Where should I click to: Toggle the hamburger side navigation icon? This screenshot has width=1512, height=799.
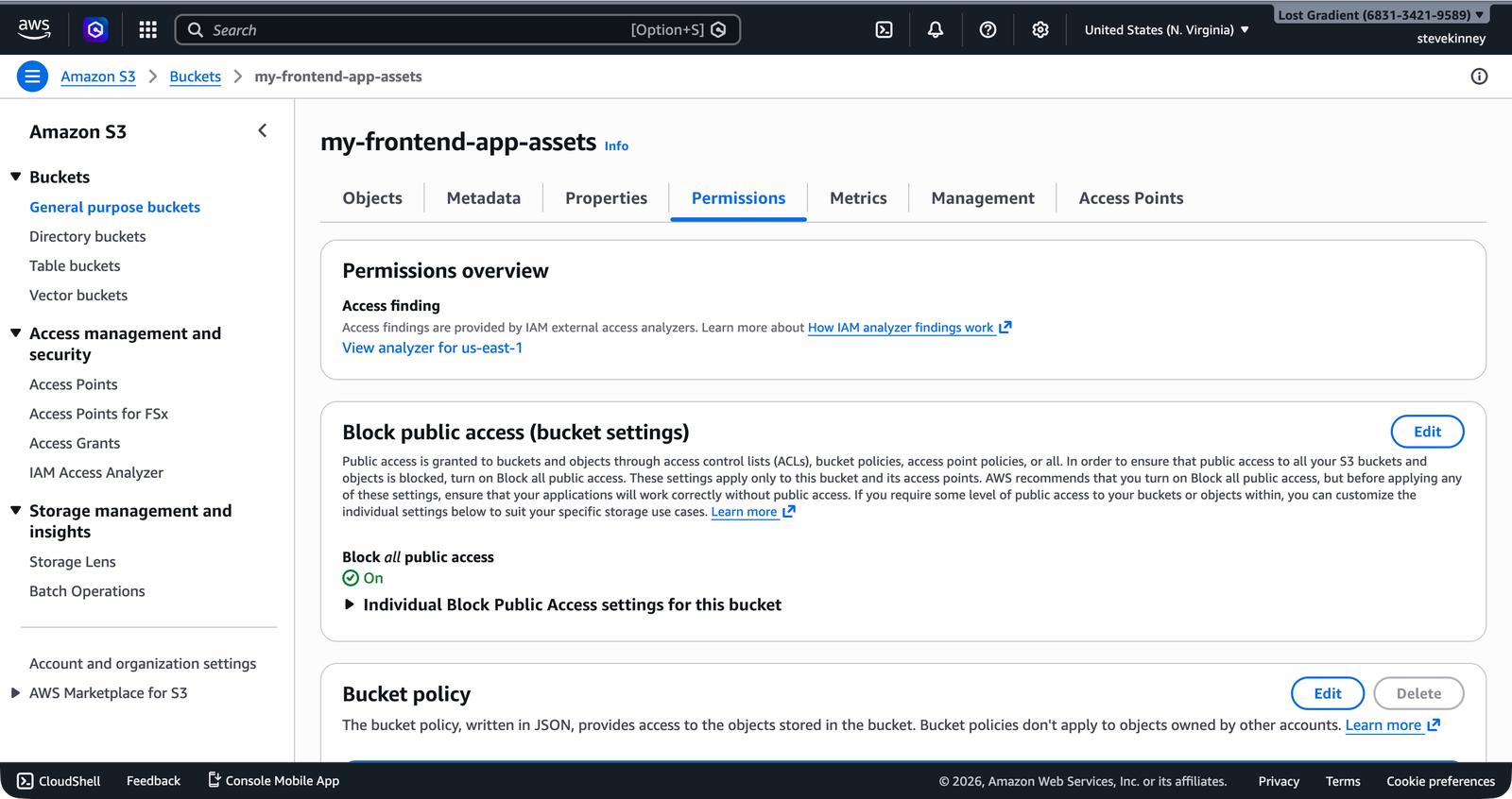(x=32, y=76)
